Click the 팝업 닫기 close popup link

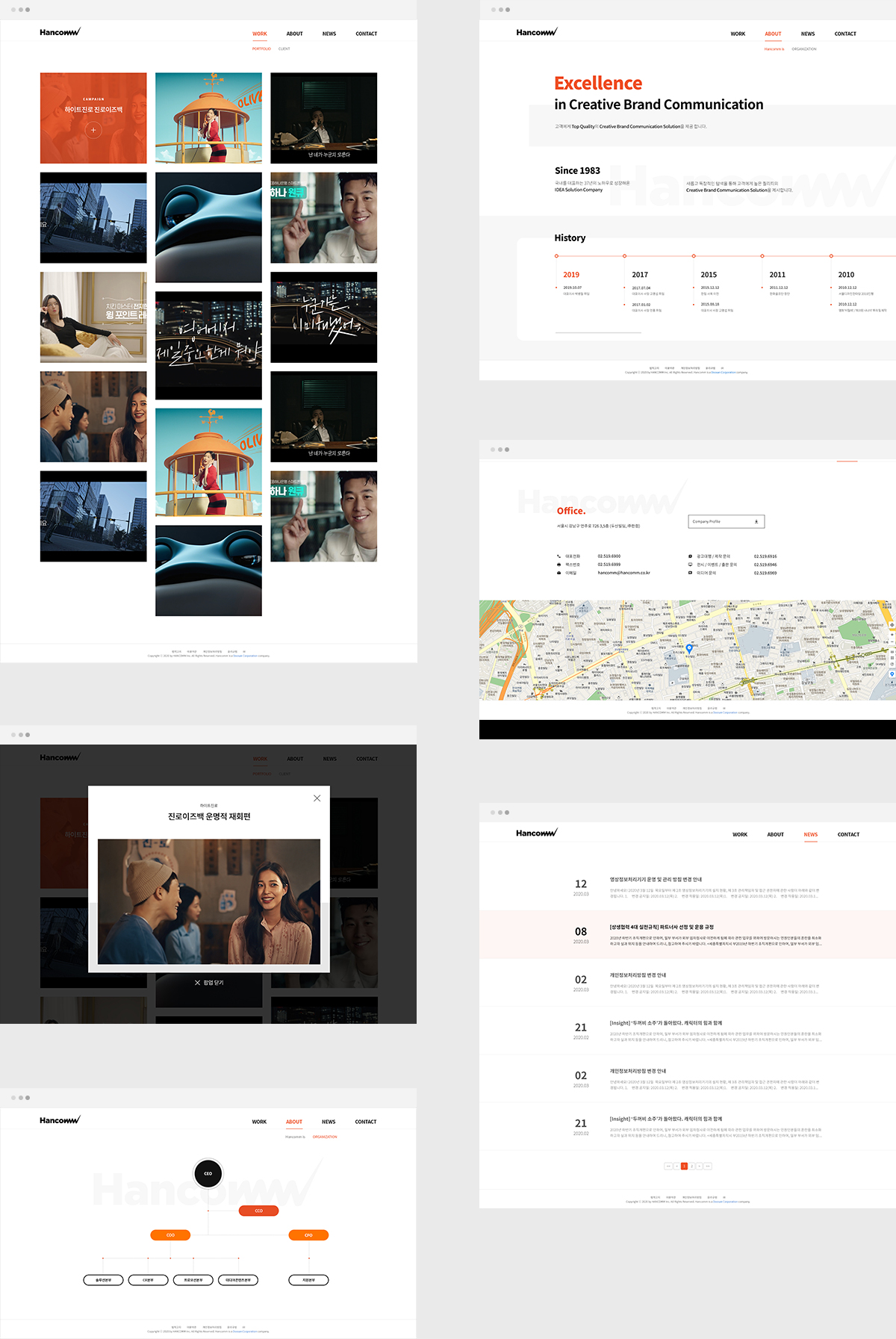[x=209, y=983]
